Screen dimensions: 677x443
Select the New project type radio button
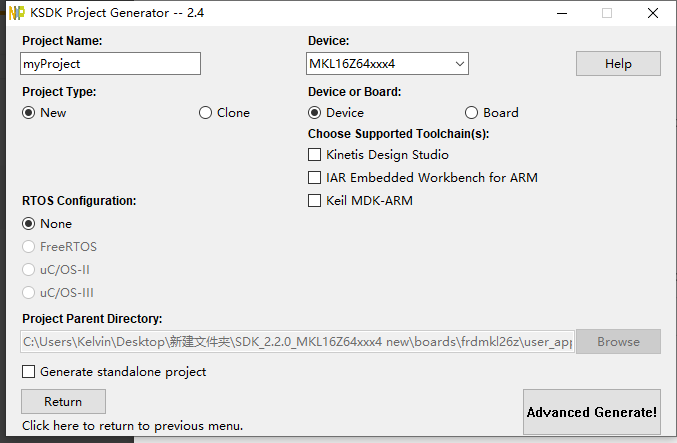coord(29,113)
